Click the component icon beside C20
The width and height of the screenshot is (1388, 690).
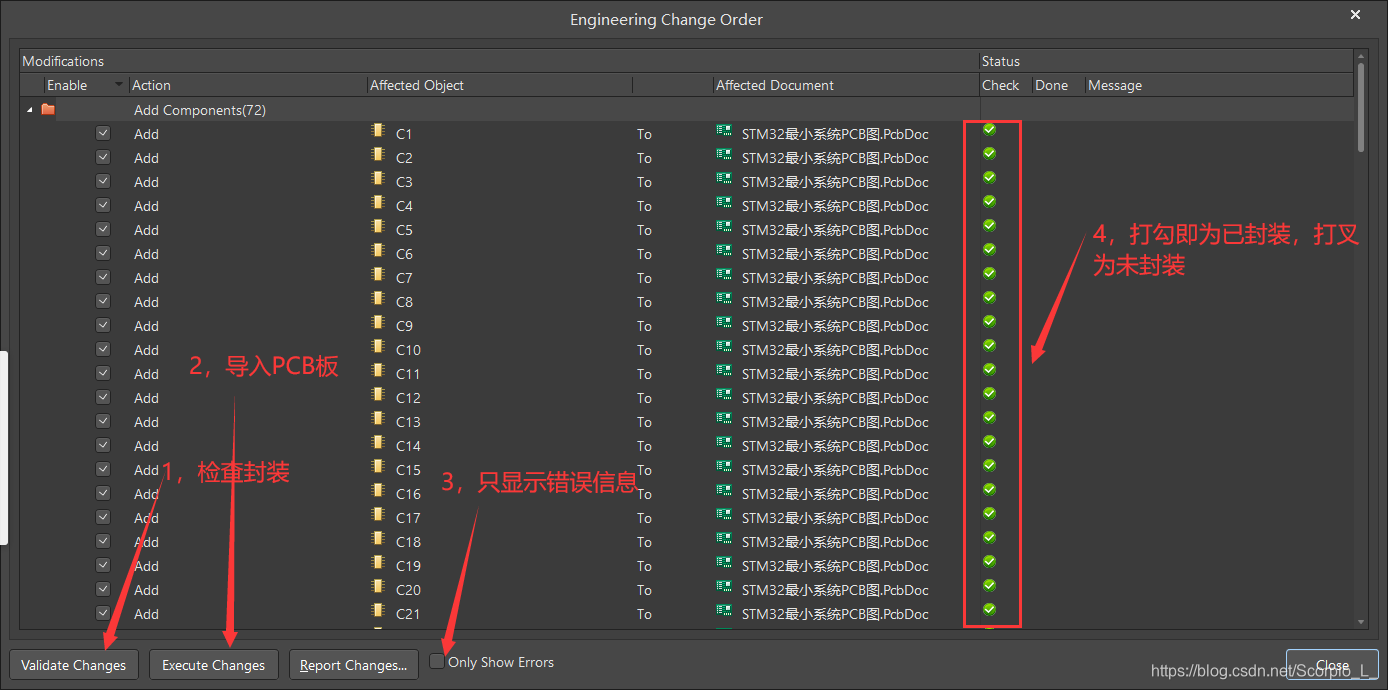(377, 587)
